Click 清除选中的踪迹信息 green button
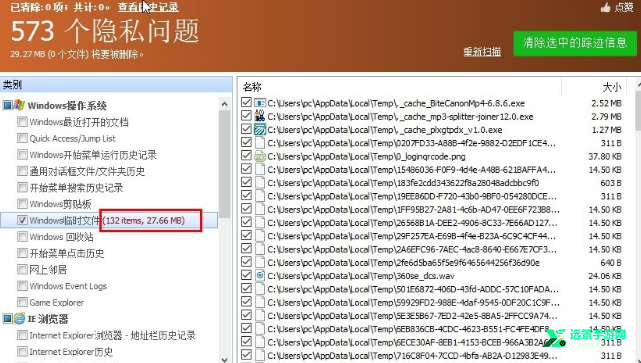The width and height of the screenshot is (641, 363). (574, 43)
